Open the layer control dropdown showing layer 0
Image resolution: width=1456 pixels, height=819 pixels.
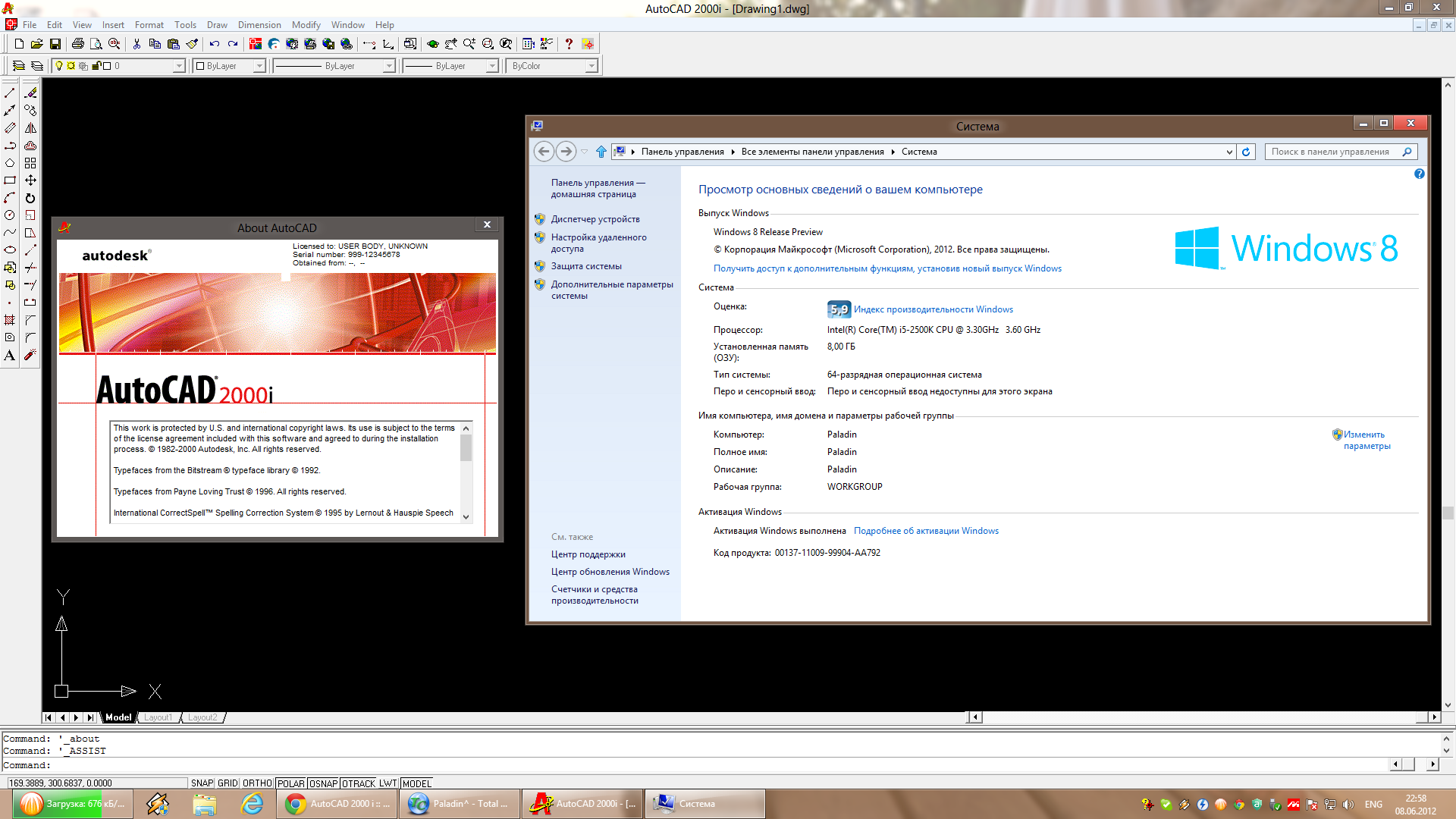(x=179, y=66)
